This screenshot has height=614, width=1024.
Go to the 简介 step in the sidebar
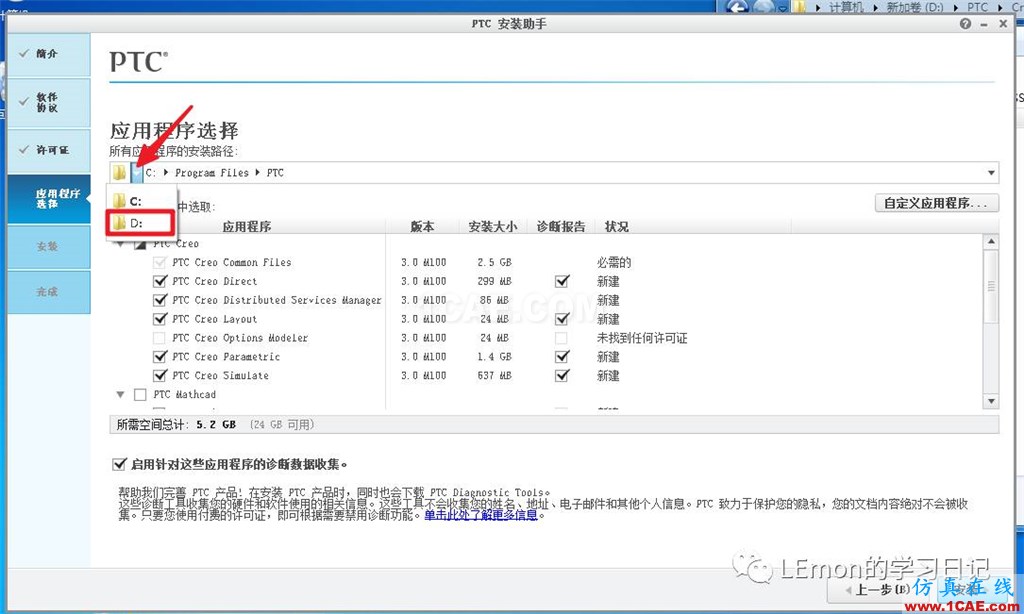(49, 55)
